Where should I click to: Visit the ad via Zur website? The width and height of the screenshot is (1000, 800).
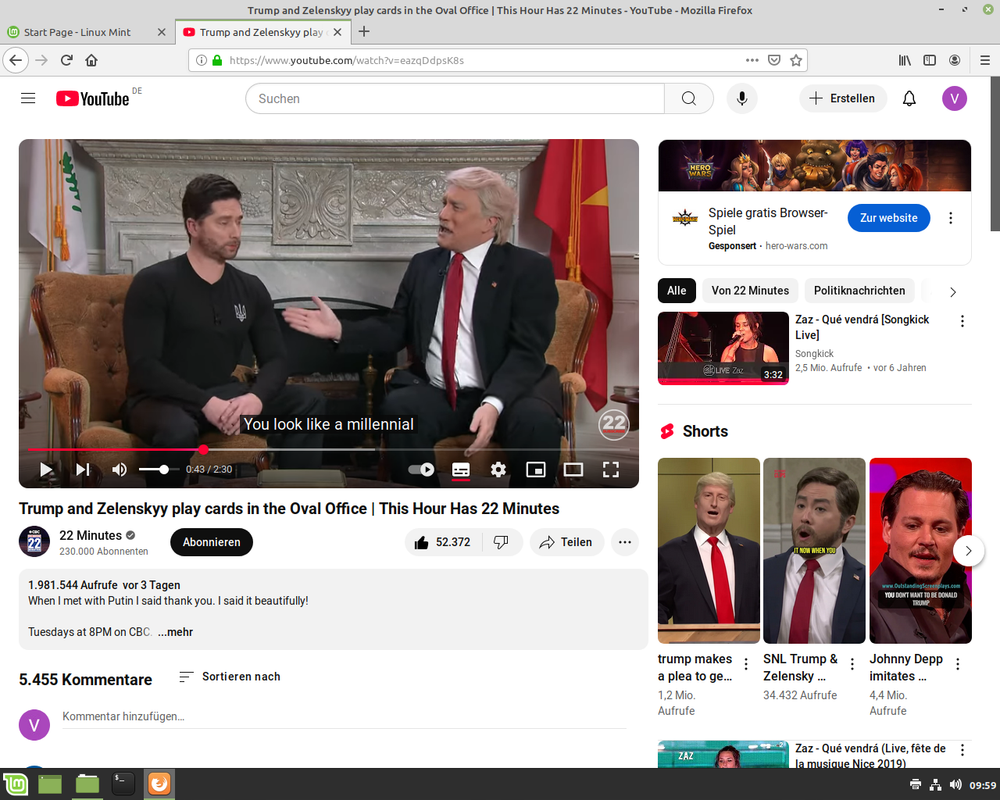(x=888, y=218)
